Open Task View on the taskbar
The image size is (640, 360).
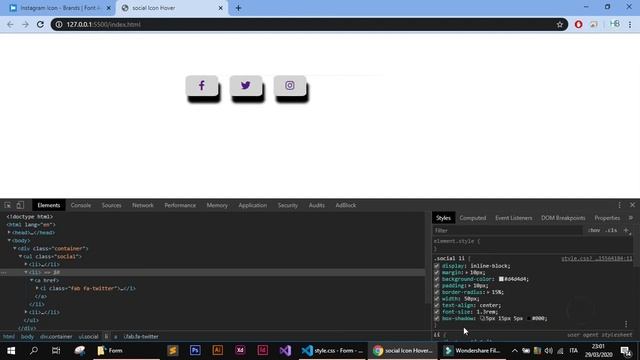56,350
